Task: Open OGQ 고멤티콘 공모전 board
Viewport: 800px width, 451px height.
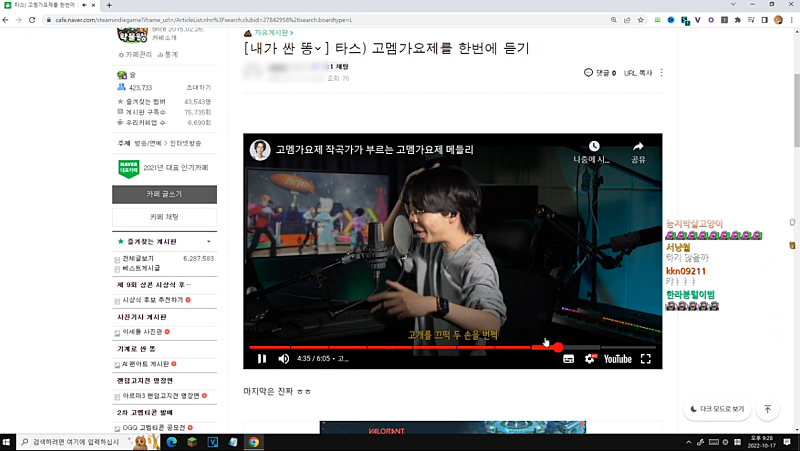Action: (x=154, y=428)
